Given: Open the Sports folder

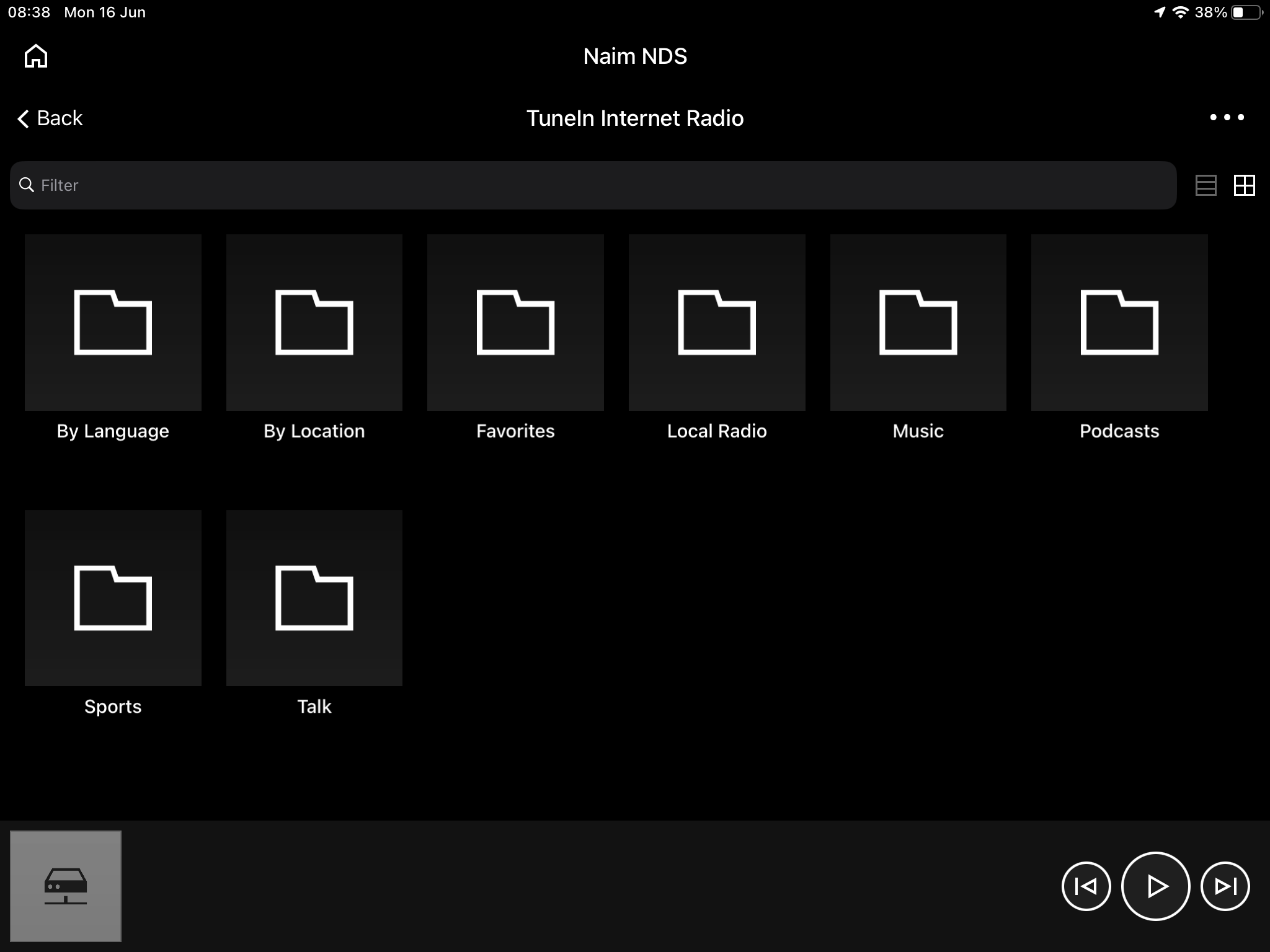Looking at the screenshot, I should [113, 598].
